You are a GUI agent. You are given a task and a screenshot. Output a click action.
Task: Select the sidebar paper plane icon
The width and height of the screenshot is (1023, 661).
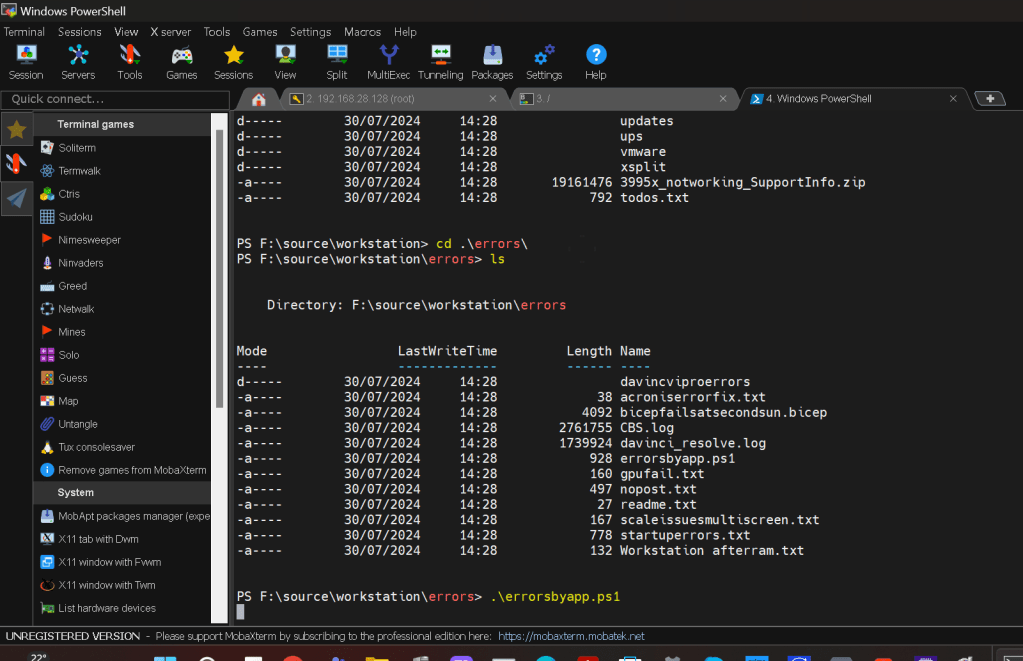(x=16, y=198)
